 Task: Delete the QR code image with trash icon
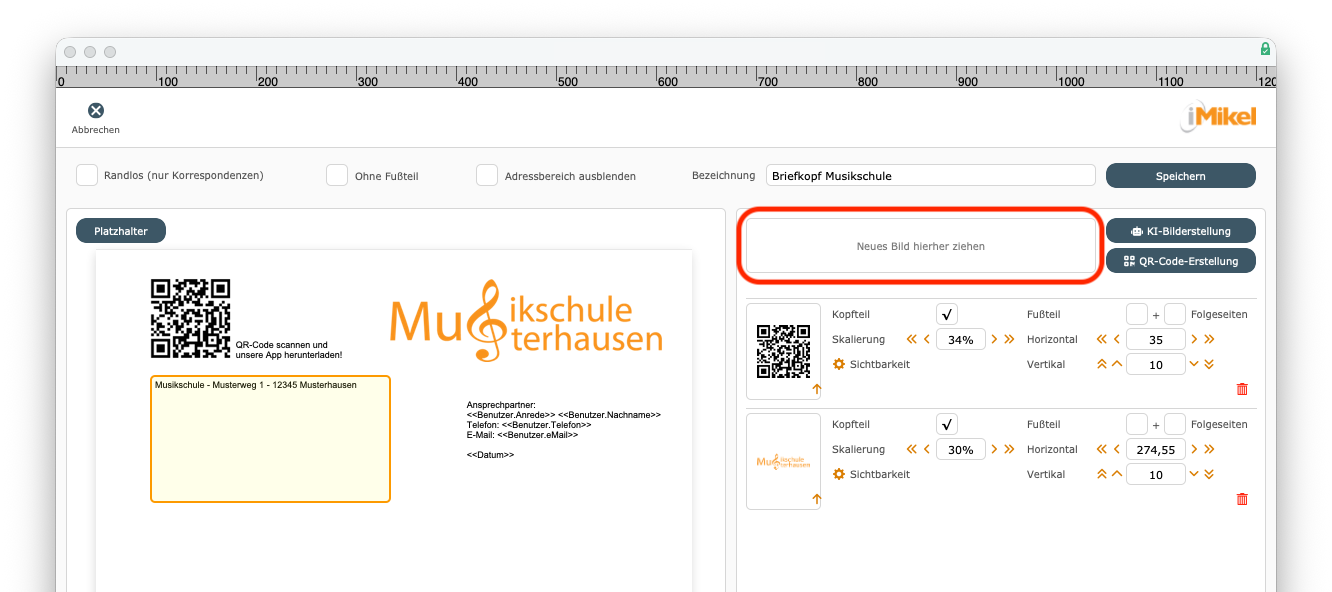[1242, 389]
